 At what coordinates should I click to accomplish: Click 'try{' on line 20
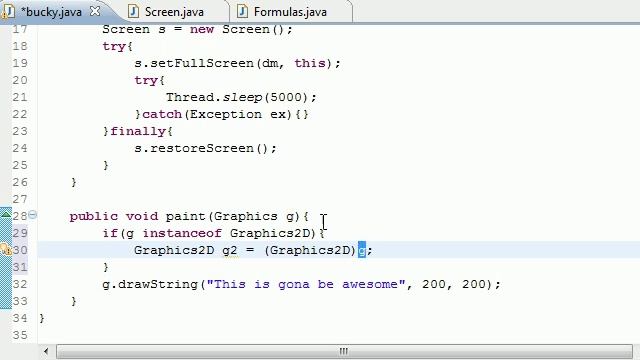pos(149,80)
